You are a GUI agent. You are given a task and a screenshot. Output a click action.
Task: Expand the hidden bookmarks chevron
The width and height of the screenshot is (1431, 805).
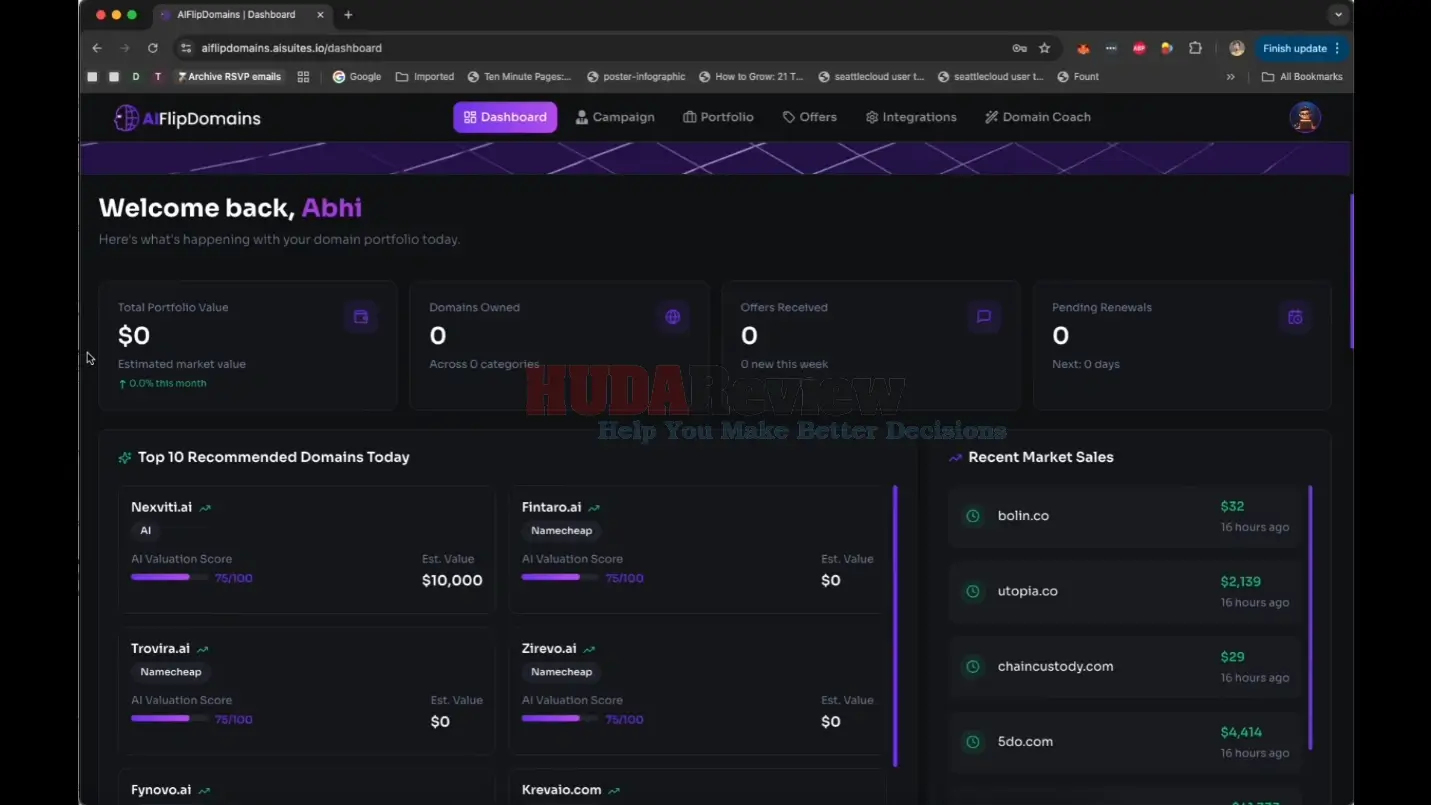click(1230, 77)
